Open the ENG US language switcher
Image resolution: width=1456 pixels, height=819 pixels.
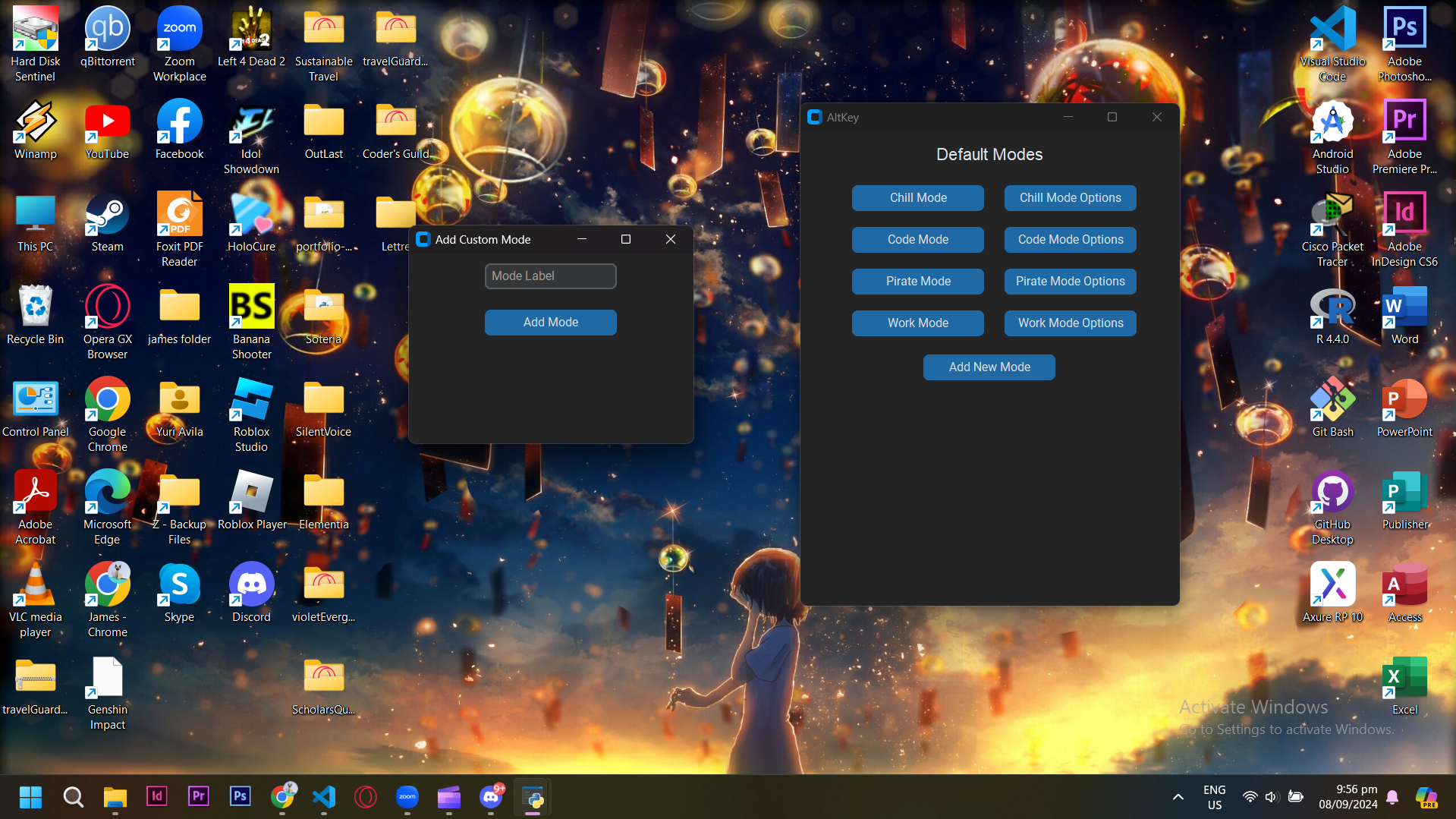pyautogui.click(x=1214, y=797)
